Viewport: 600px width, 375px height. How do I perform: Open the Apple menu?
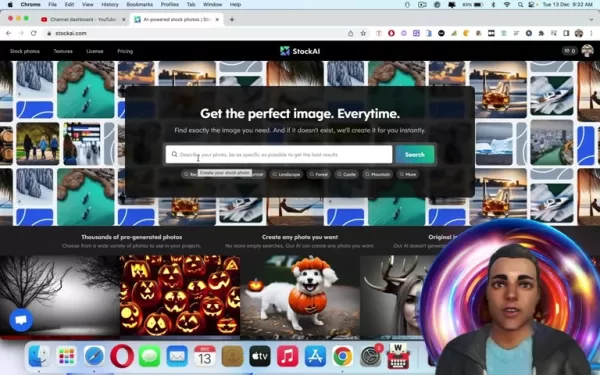(10, 5)
